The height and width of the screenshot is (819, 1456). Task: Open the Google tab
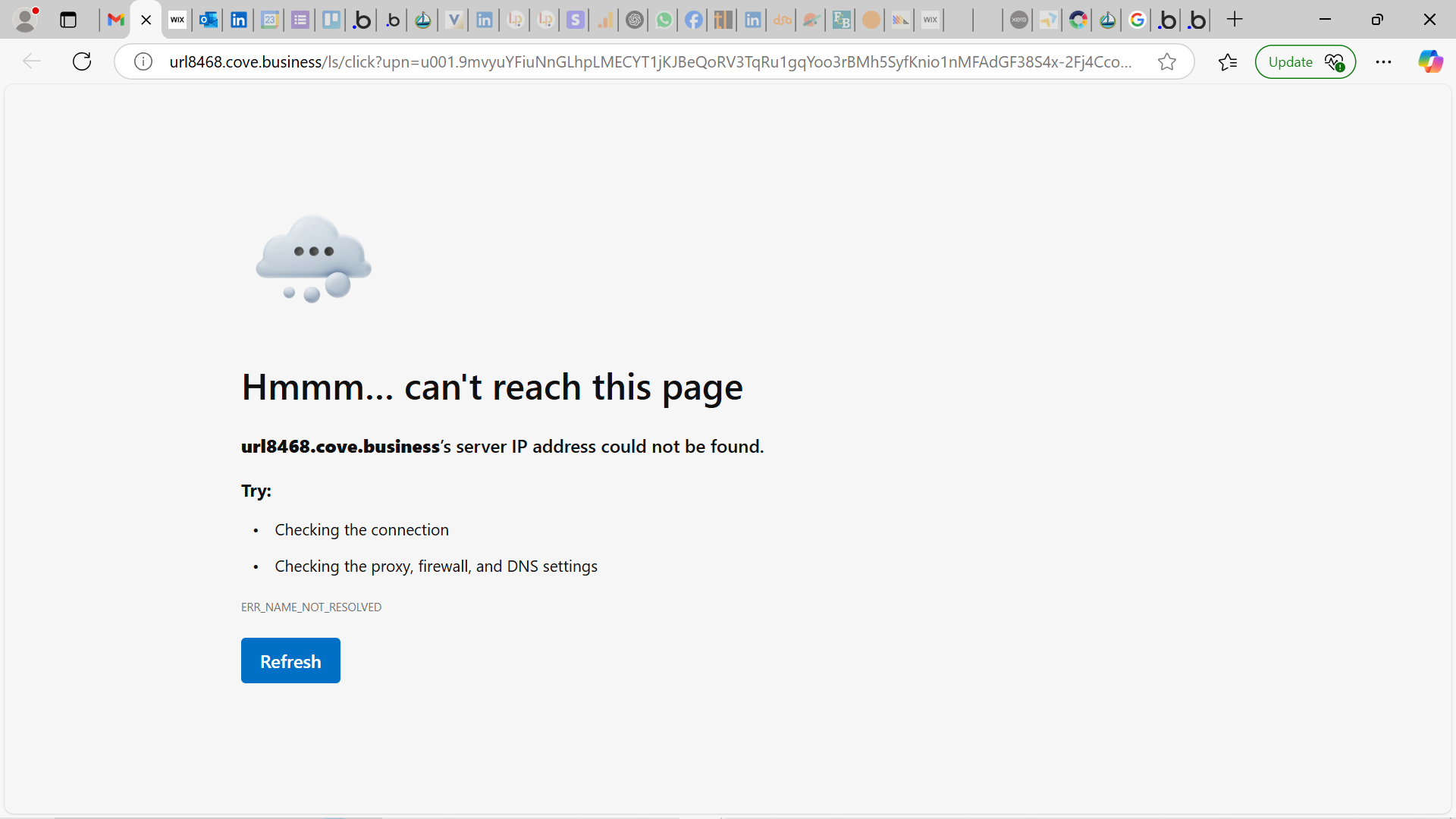1137,20
